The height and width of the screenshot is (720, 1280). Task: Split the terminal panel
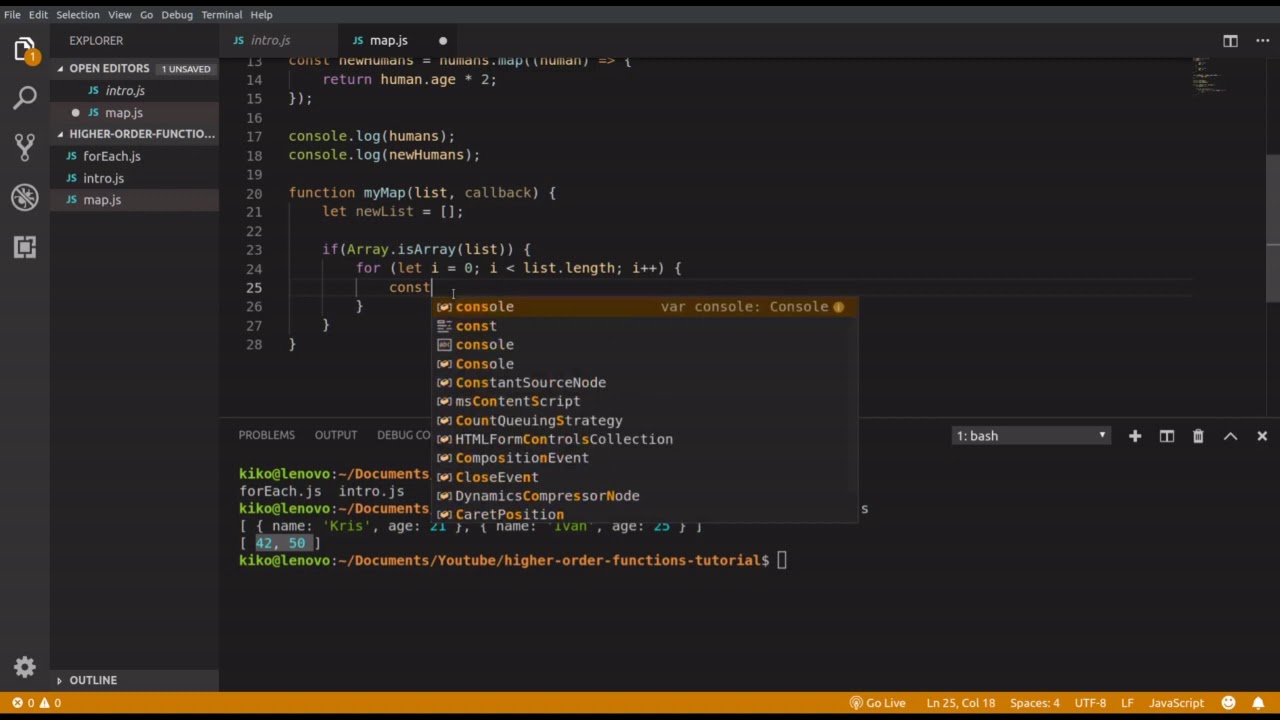[x=1166, y=436]
